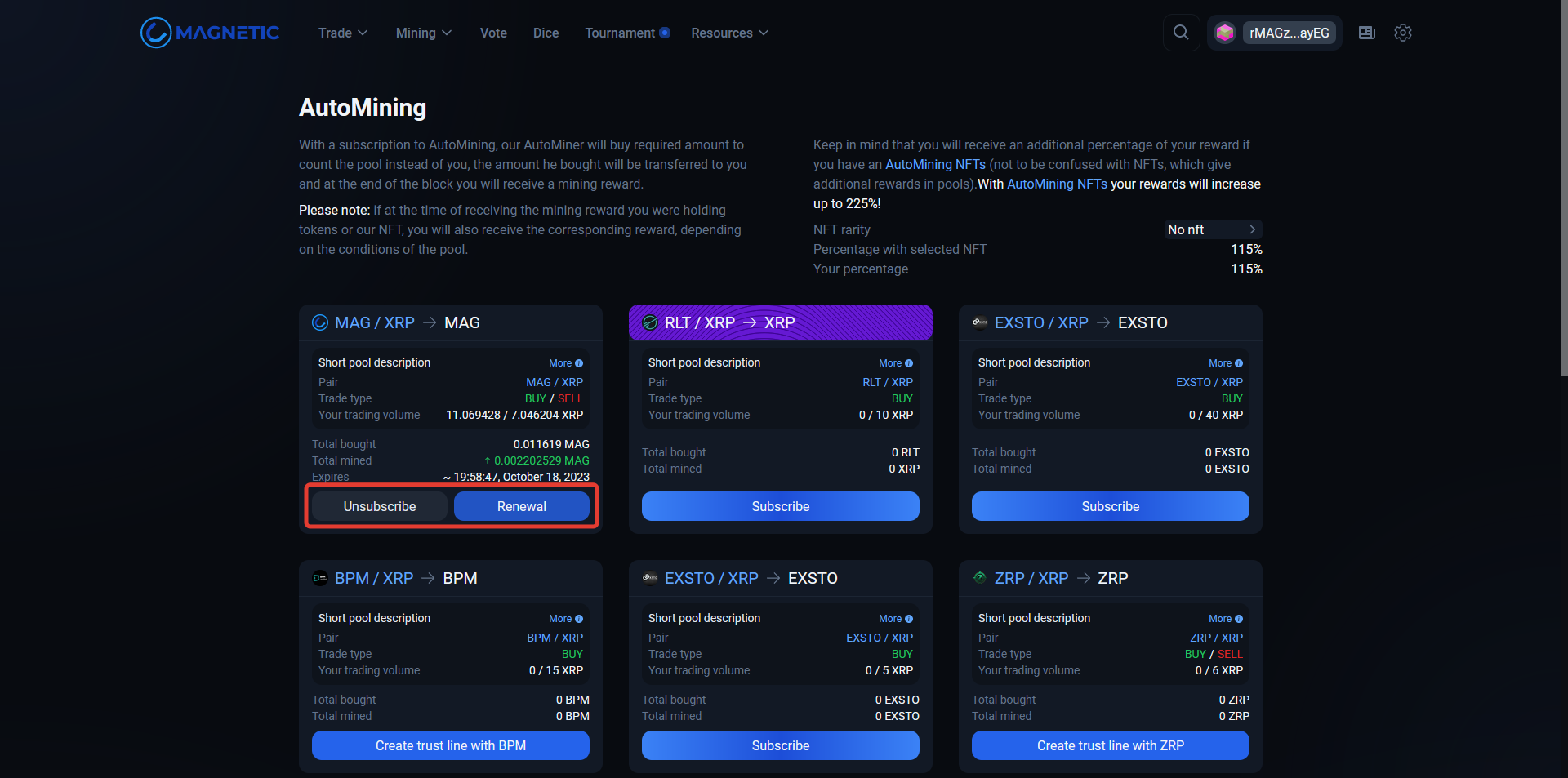Click '11.069428 / 7.046204 XRP' trading volume
Viewport: 1568px width, 778px height.
514,415
